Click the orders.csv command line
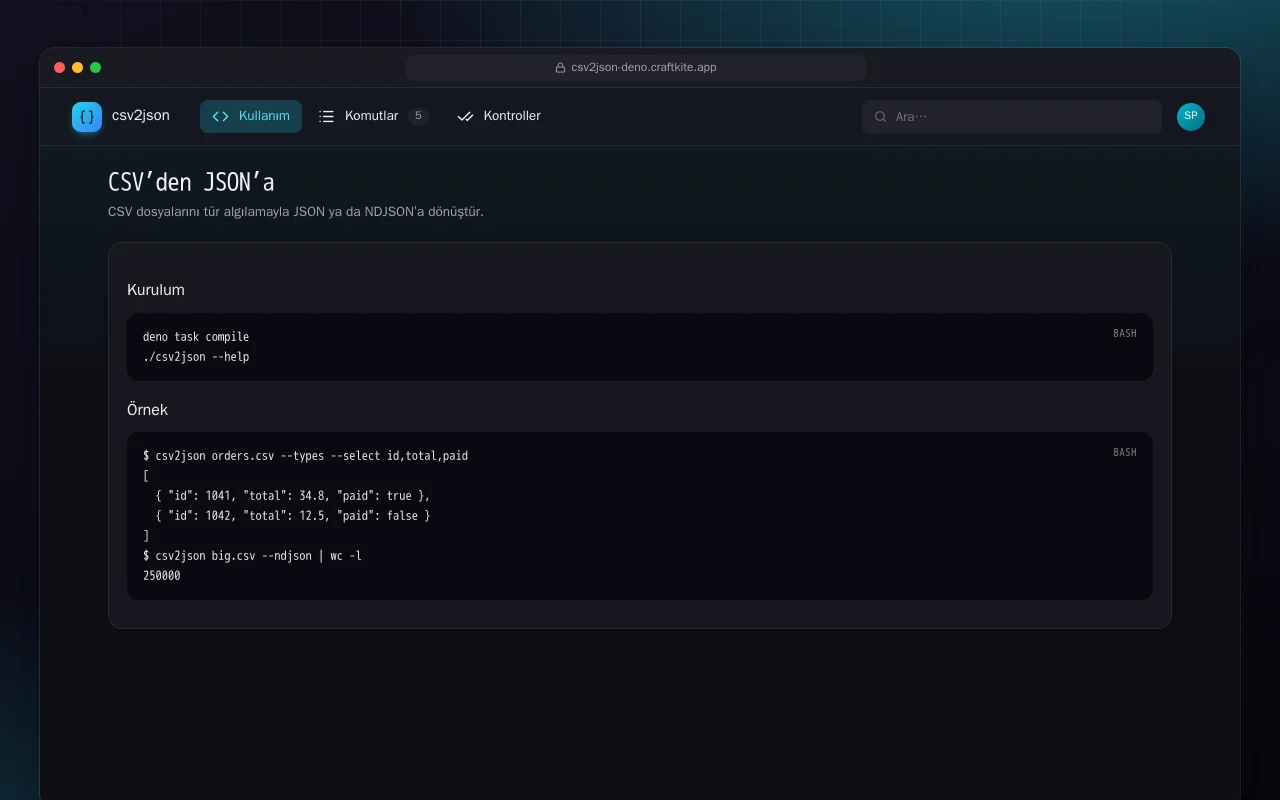1280x800 pixels. (305, 456)
